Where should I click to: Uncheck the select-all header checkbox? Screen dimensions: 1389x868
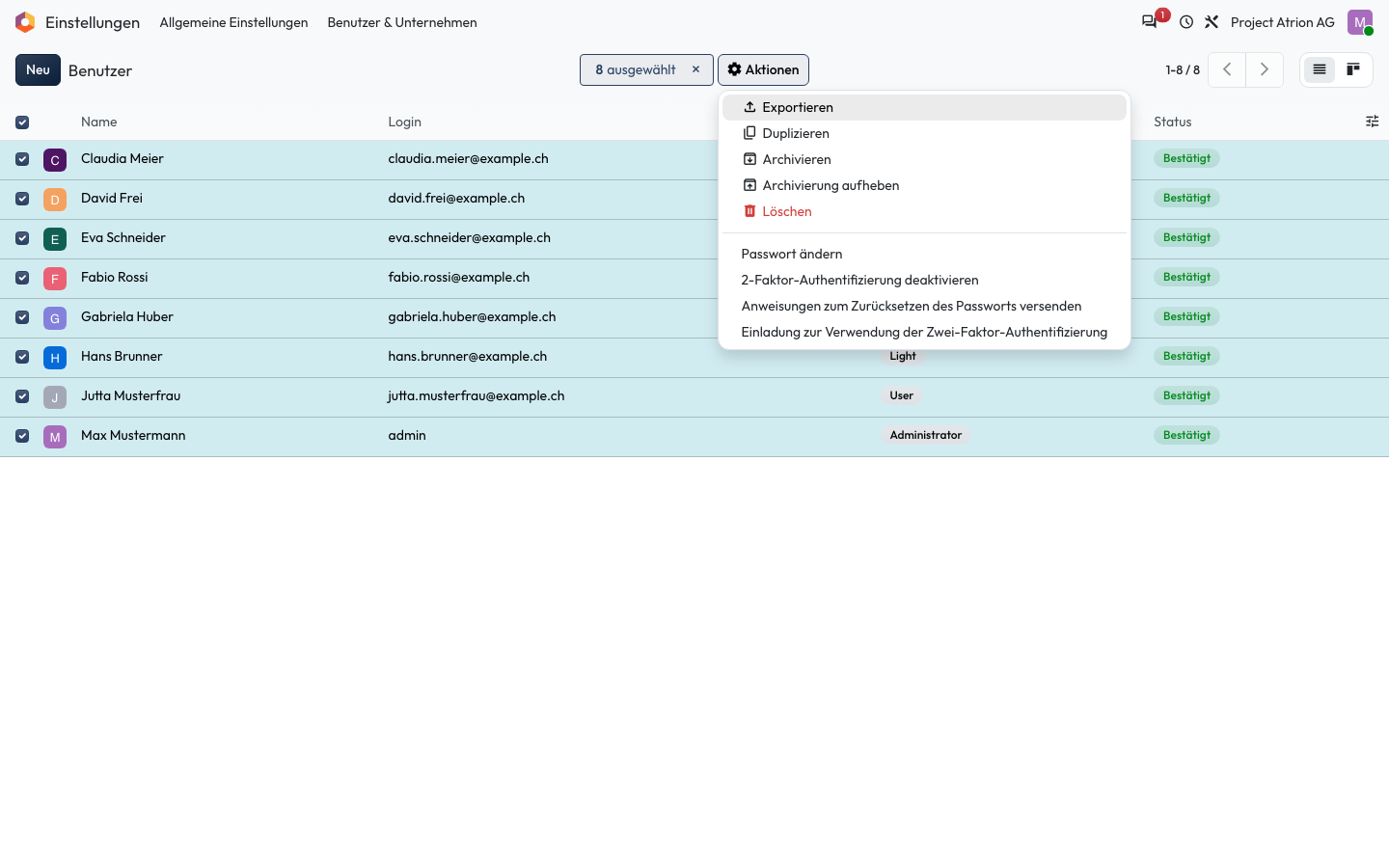click(x=22, y=122)
